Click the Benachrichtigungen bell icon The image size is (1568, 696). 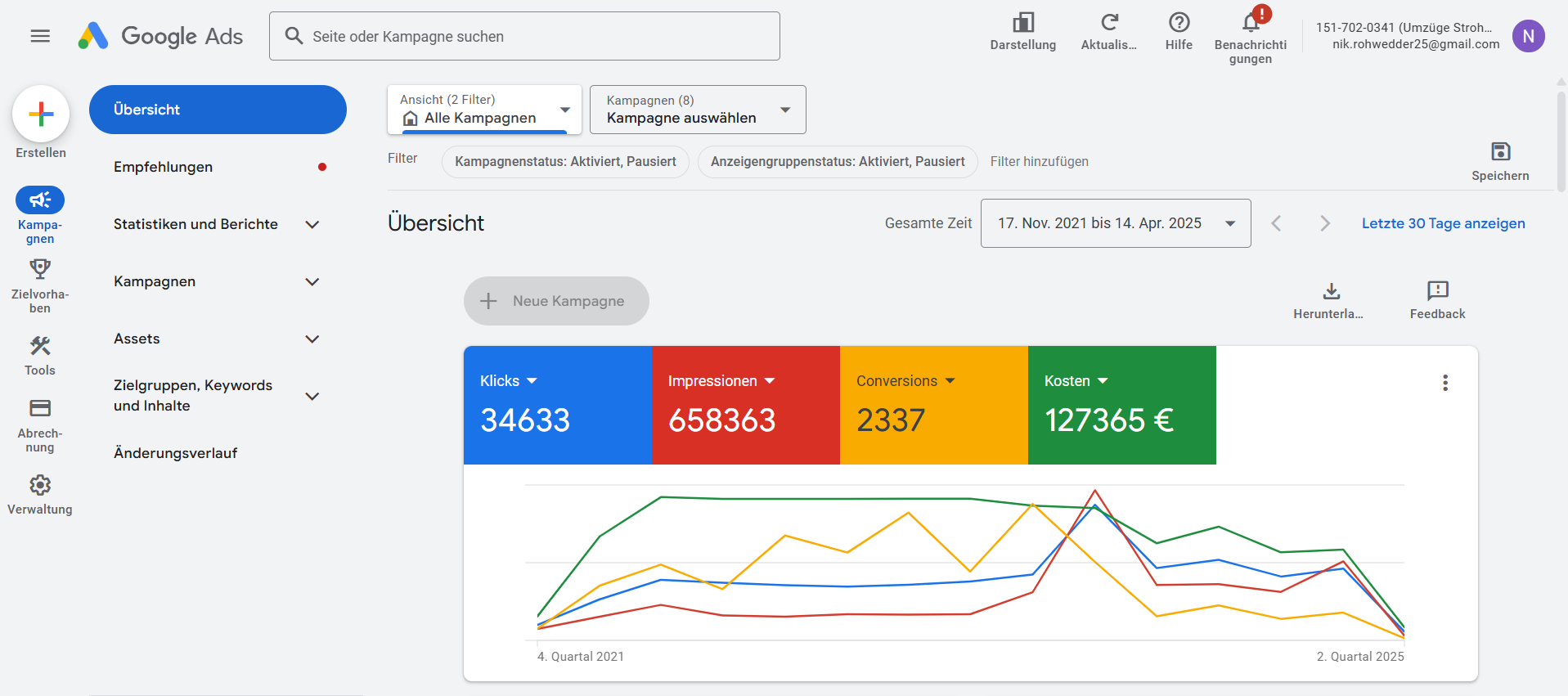click(1250, 23)
